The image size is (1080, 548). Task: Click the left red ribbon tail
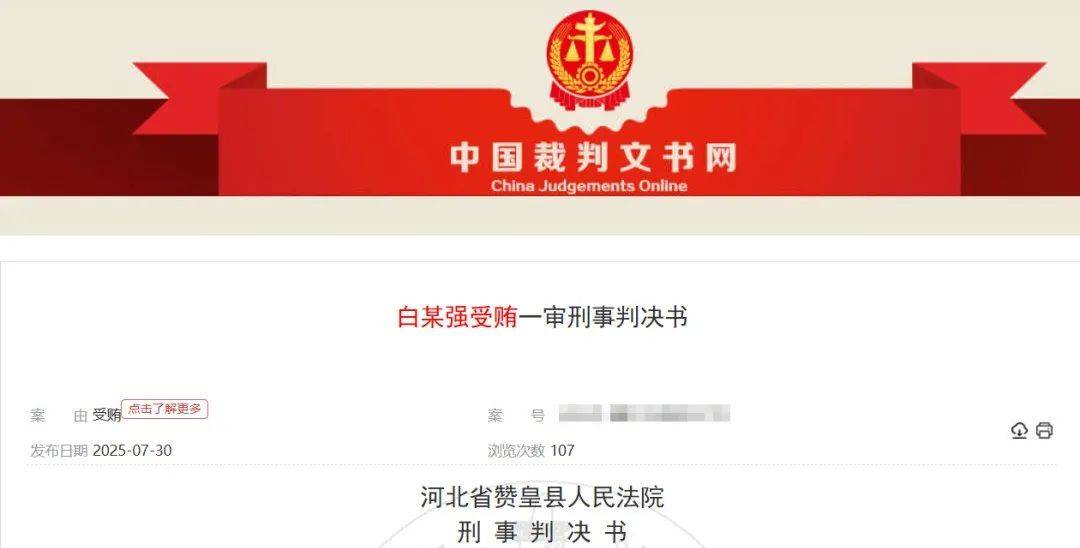click(x=198, y=96)
